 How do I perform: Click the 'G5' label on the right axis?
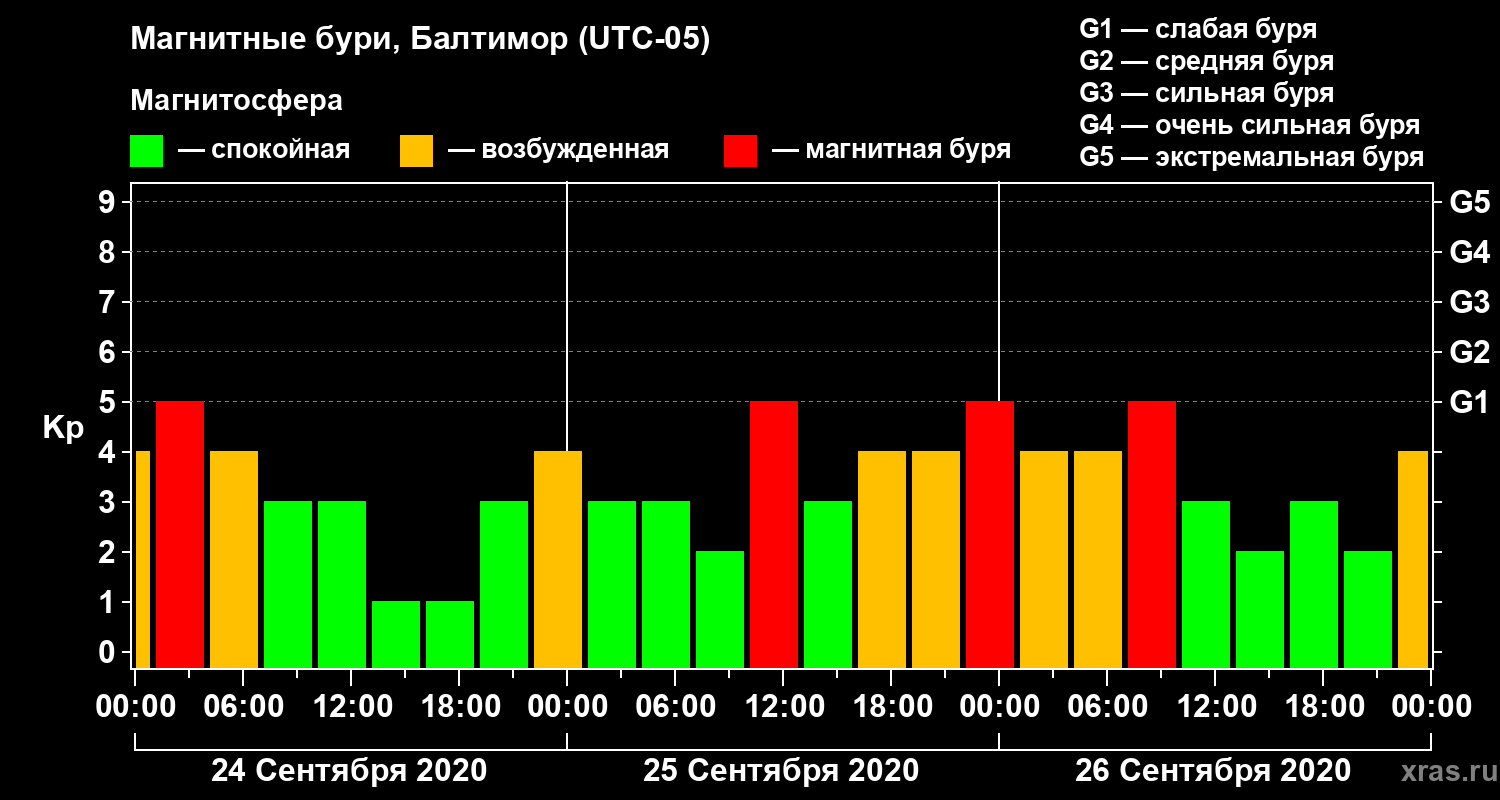1470,202
